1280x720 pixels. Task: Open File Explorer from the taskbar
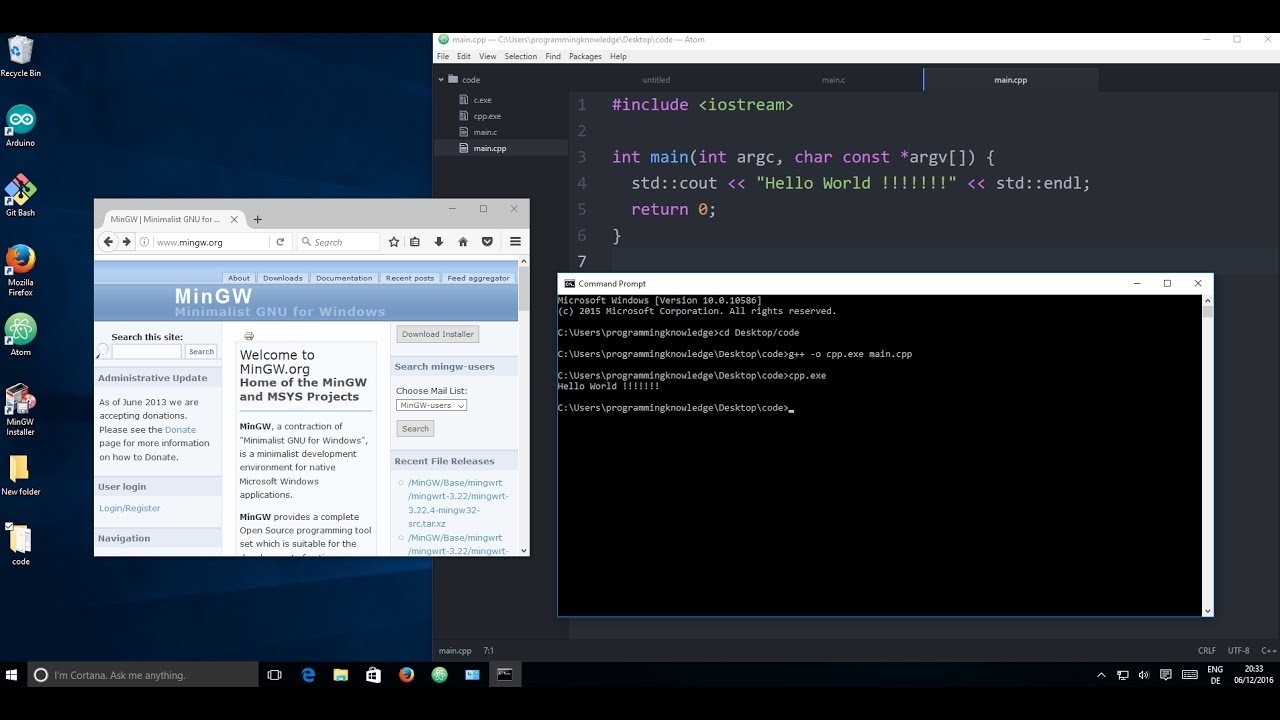[340, 675]
